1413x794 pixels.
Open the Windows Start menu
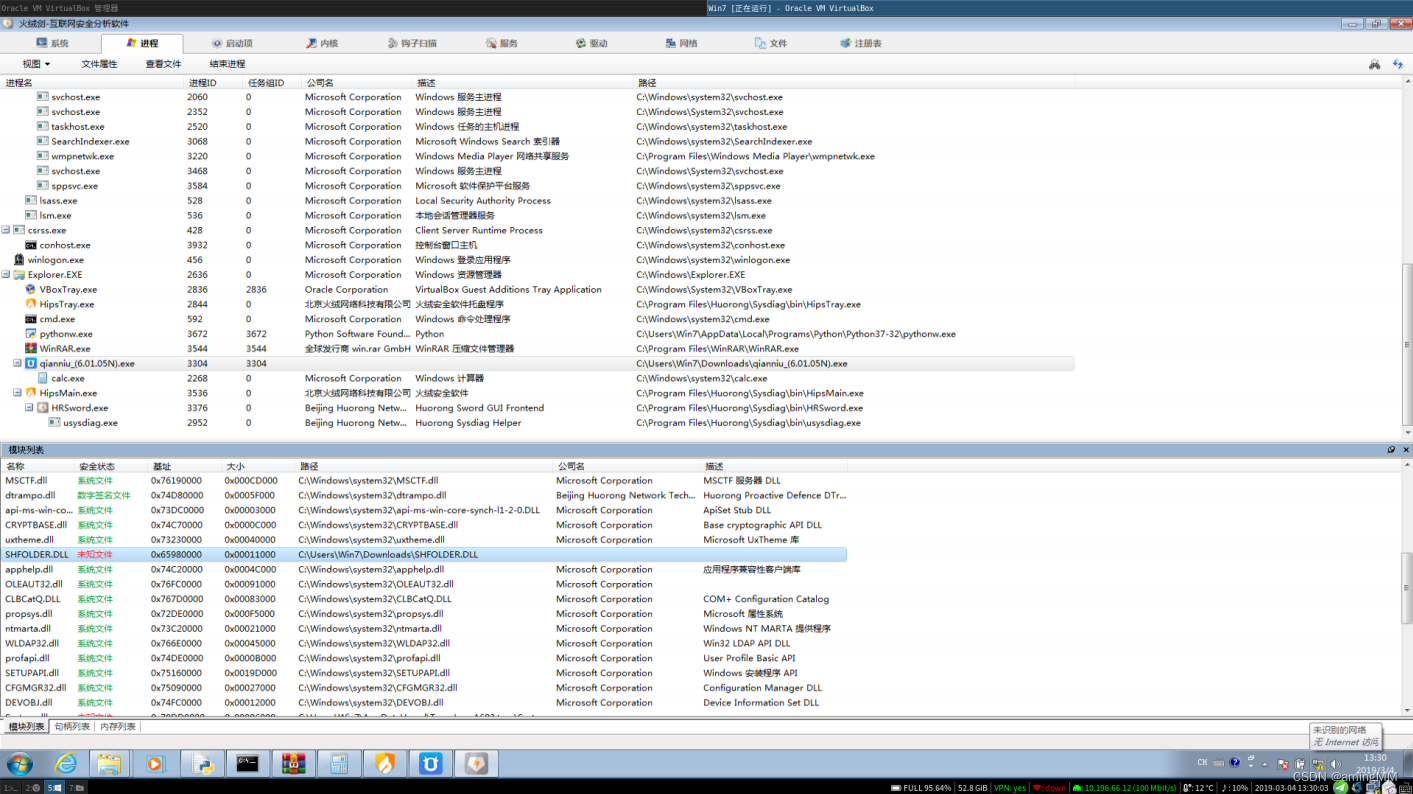click(x=19, y=764)
